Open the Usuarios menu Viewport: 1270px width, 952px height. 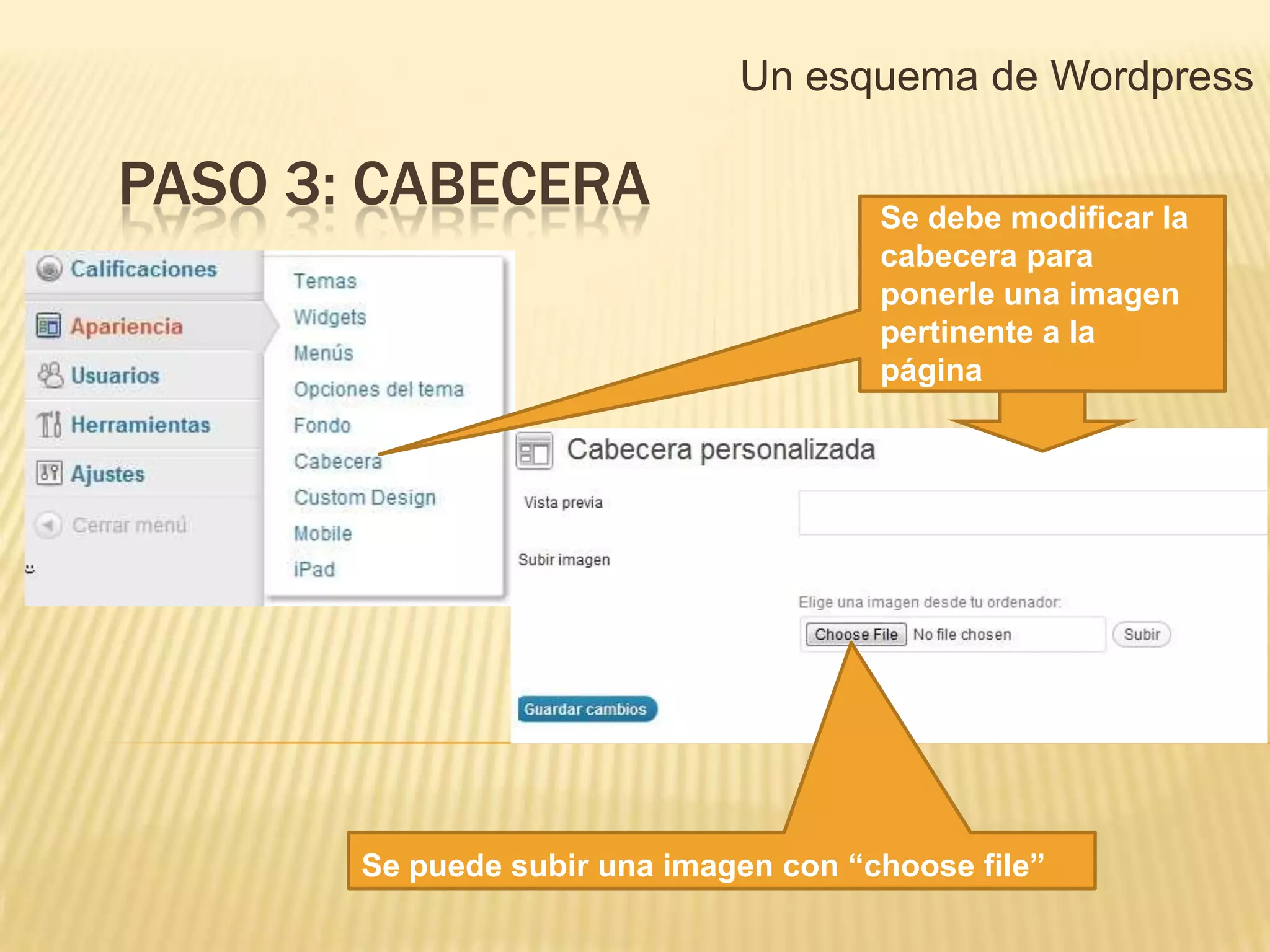tap(115, 376)
